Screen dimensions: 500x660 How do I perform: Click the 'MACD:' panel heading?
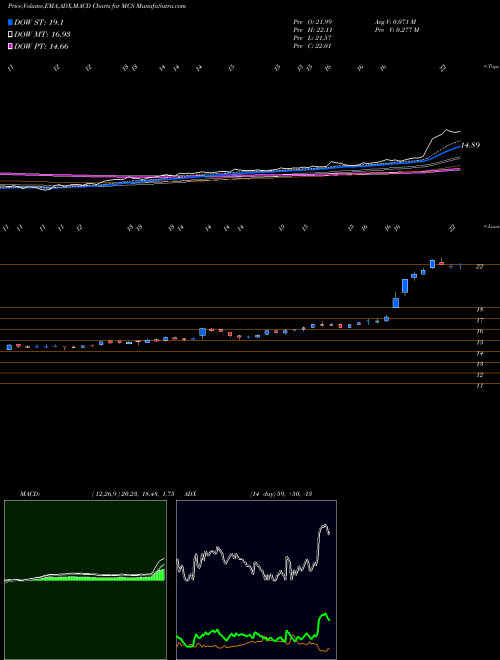point(30,494)
